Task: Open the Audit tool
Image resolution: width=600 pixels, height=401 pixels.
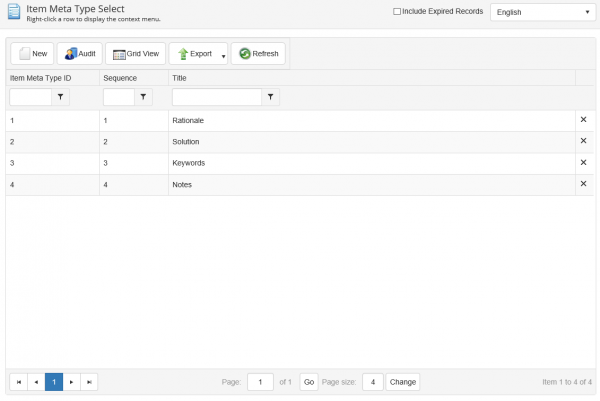Action: 80,54
